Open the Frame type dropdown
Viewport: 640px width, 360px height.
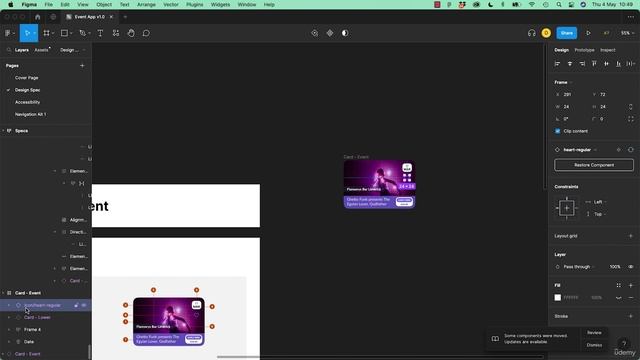(x=563, y=82)
